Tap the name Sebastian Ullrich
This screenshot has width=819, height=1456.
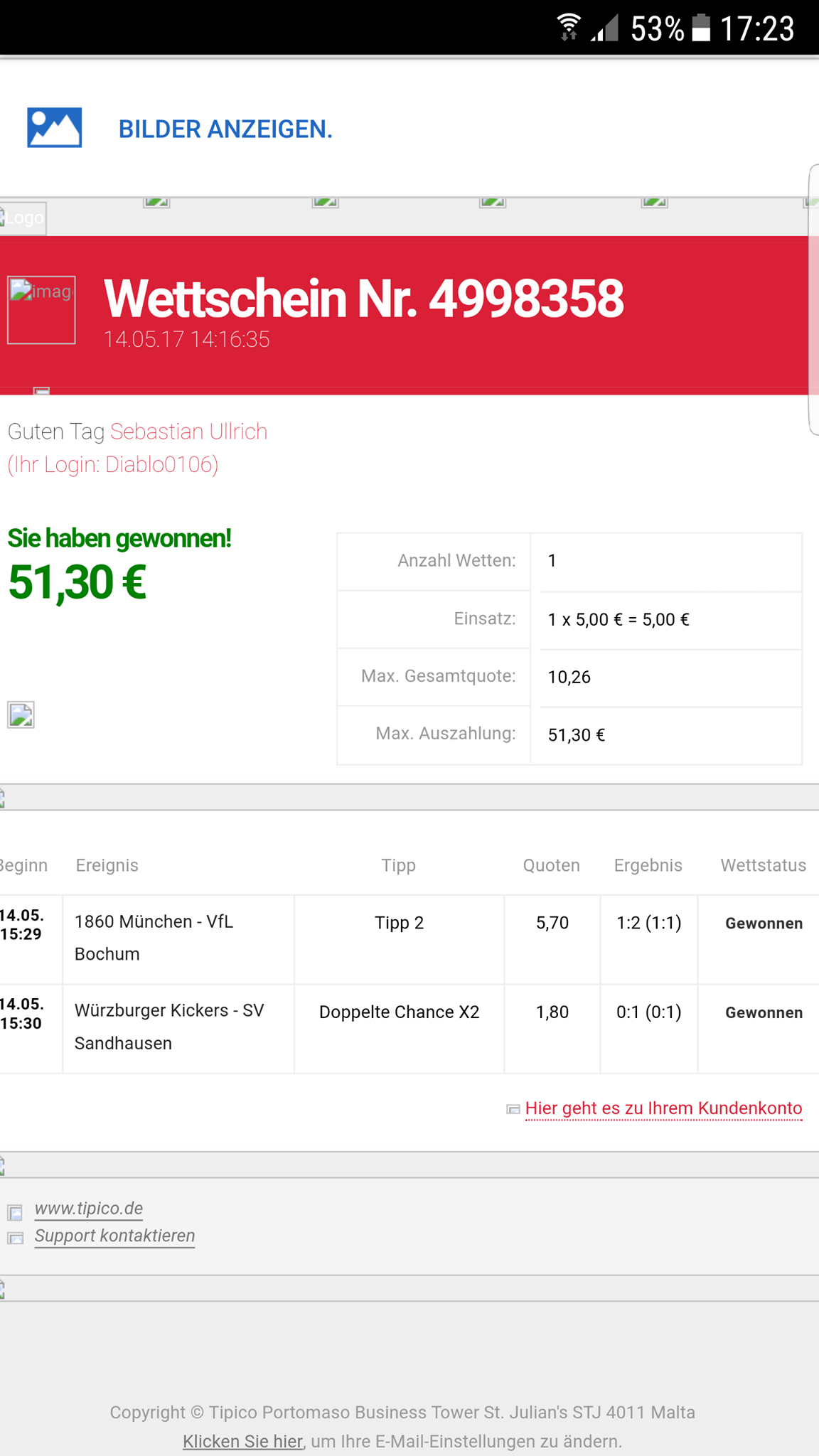click(188, 432)
